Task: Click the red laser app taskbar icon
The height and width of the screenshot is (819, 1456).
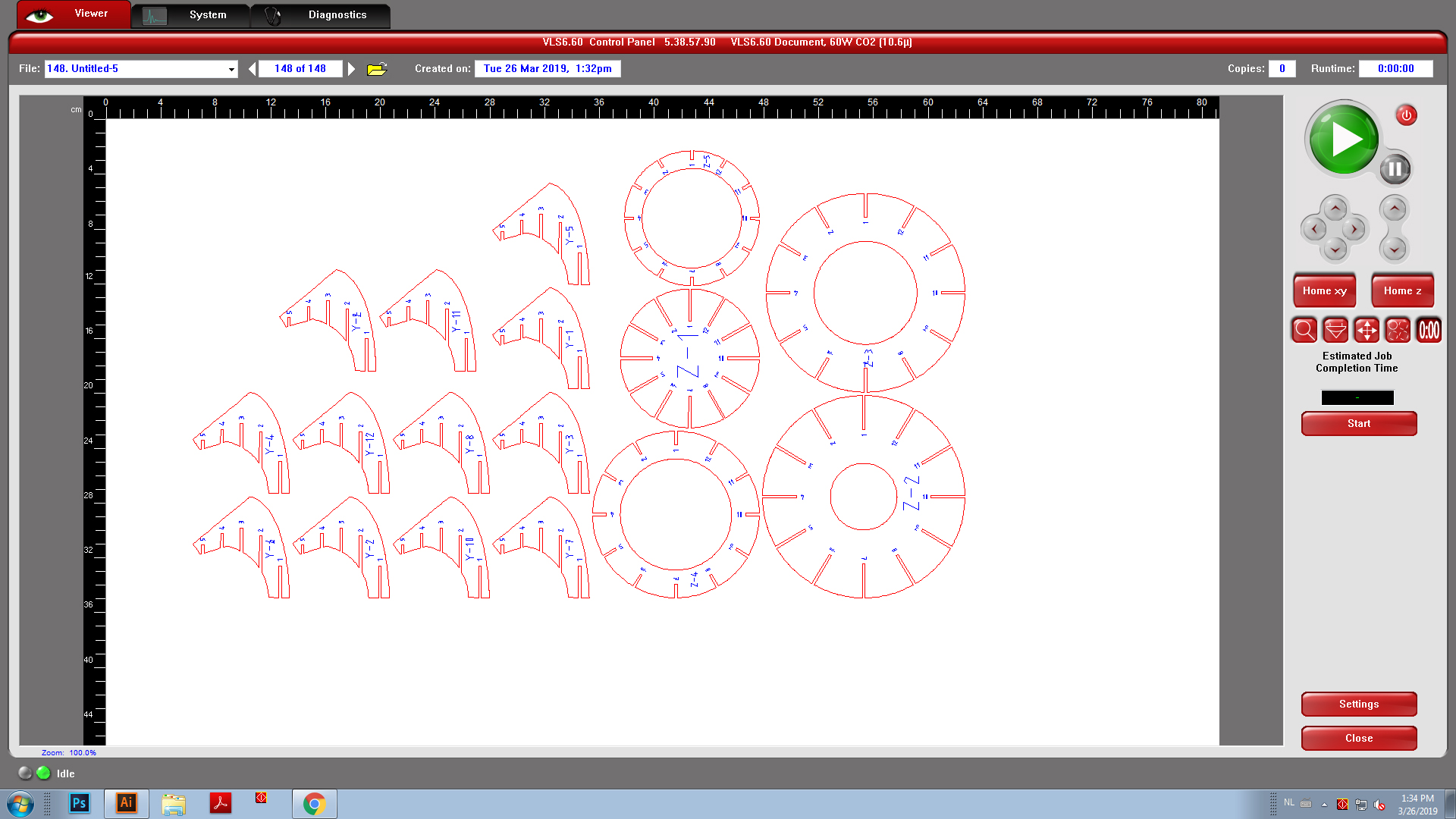Action: 261,798
